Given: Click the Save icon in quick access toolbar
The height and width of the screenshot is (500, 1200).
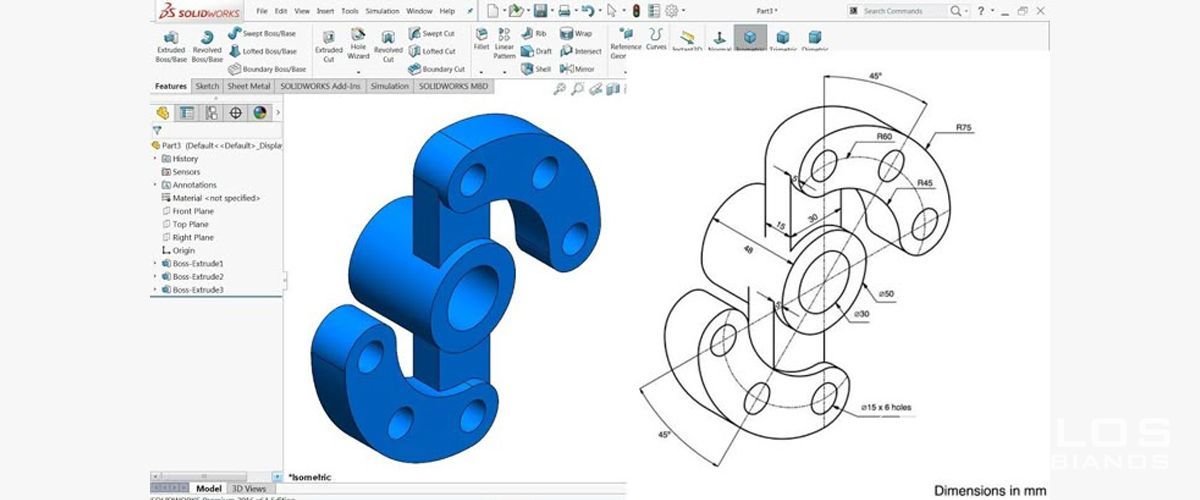Looking at the screenshot, I should click(x=540, y=11).
